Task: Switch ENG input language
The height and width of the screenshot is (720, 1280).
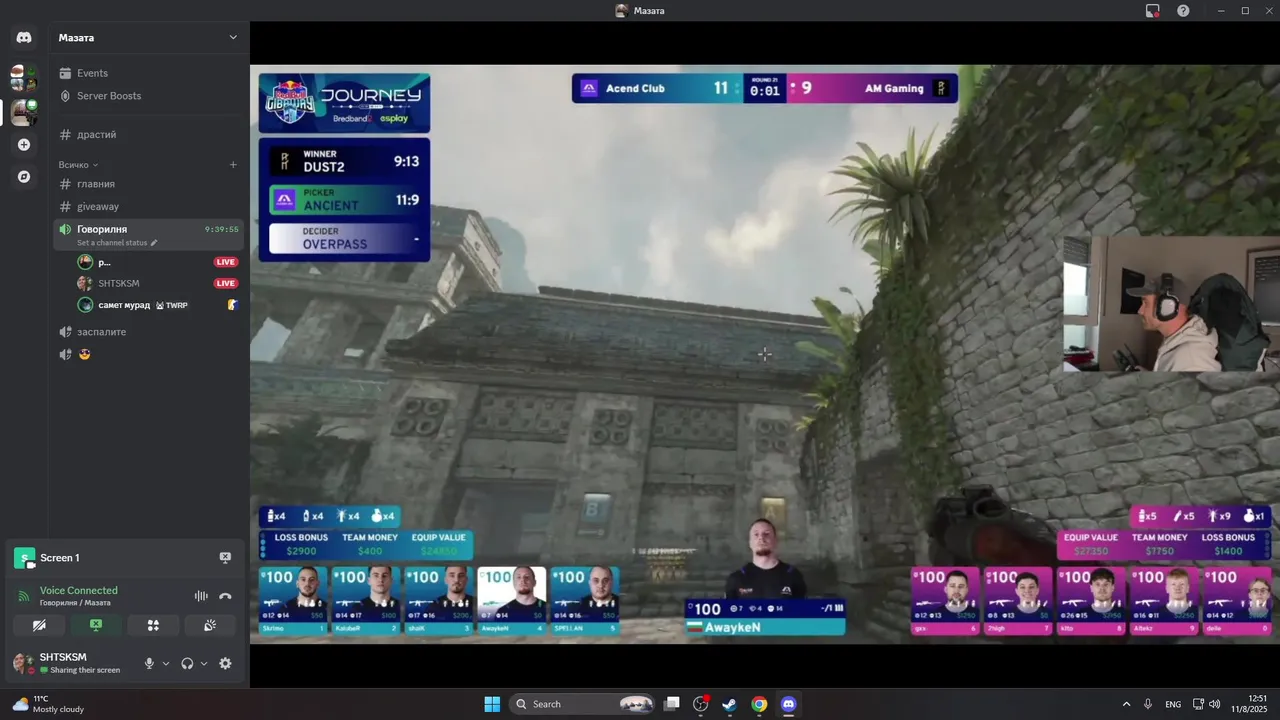Action: [1173, 704]
